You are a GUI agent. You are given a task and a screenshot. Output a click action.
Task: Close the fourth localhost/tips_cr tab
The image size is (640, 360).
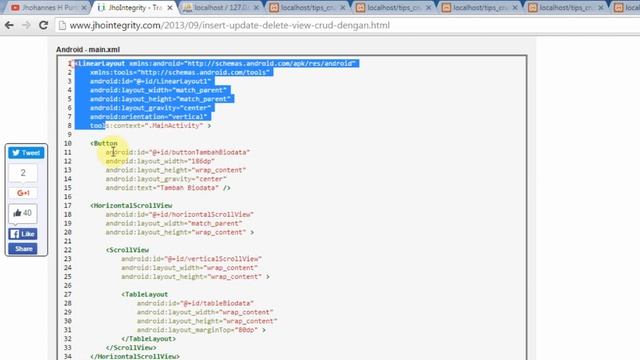pos(601,8)
